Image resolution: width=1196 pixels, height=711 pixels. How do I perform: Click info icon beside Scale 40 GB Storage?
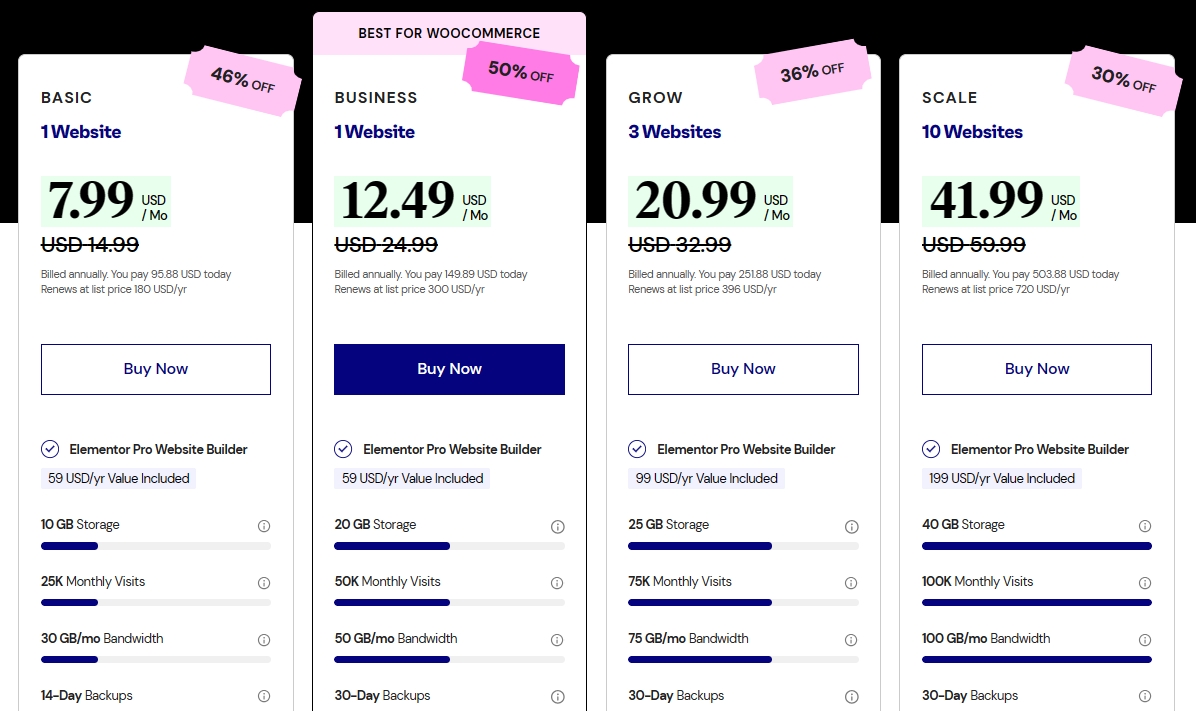[x=1145, y=526]
